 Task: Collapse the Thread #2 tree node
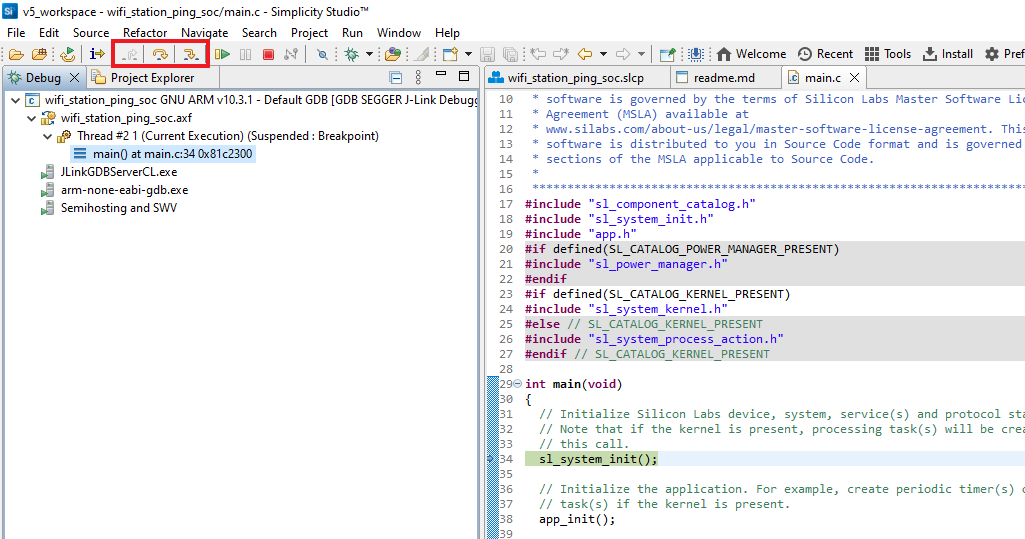(47, 136)
